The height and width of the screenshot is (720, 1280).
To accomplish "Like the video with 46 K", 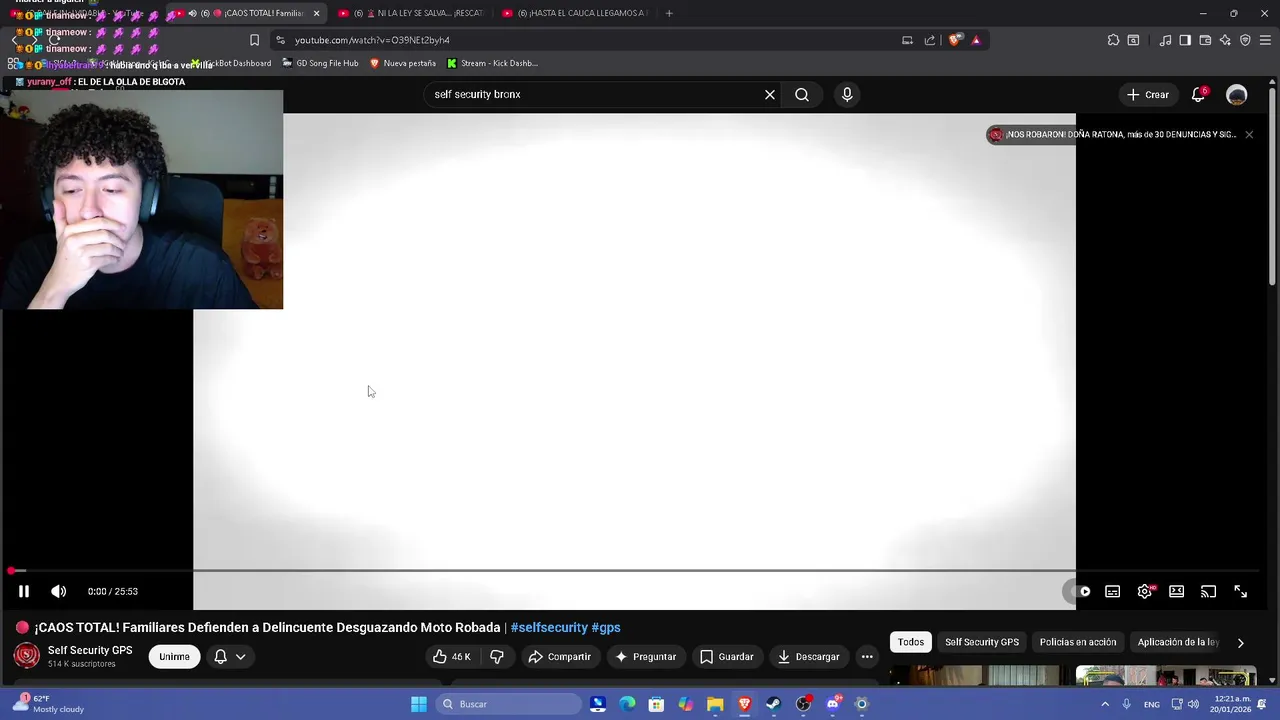I will click(451, 657).
